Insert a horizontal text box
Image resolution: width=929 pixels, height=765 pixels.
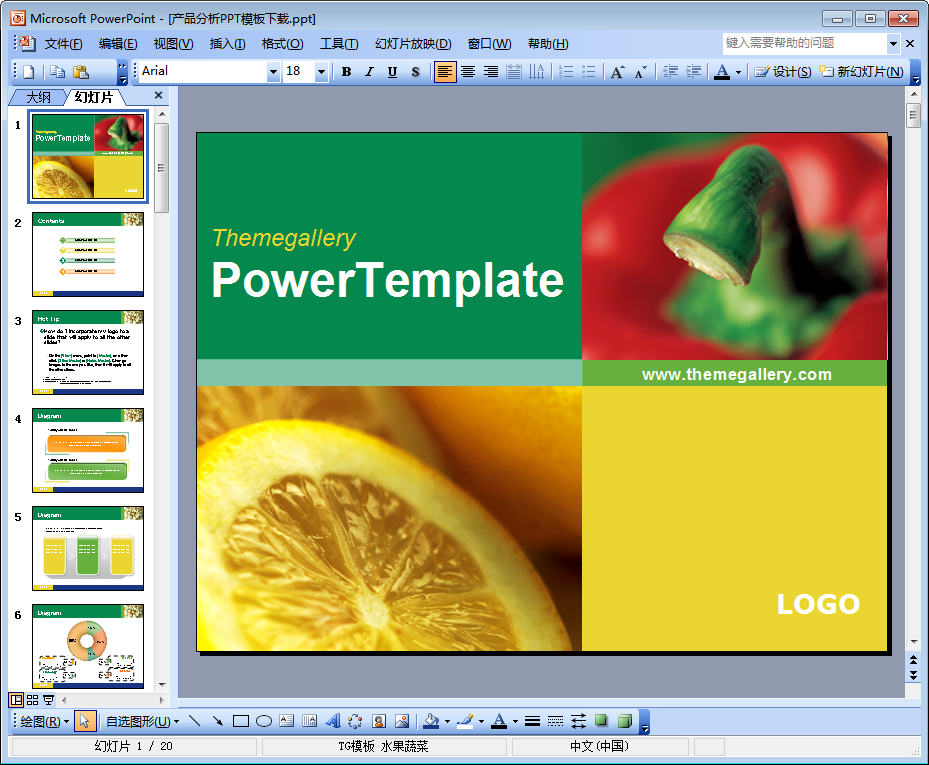point(287,721)
